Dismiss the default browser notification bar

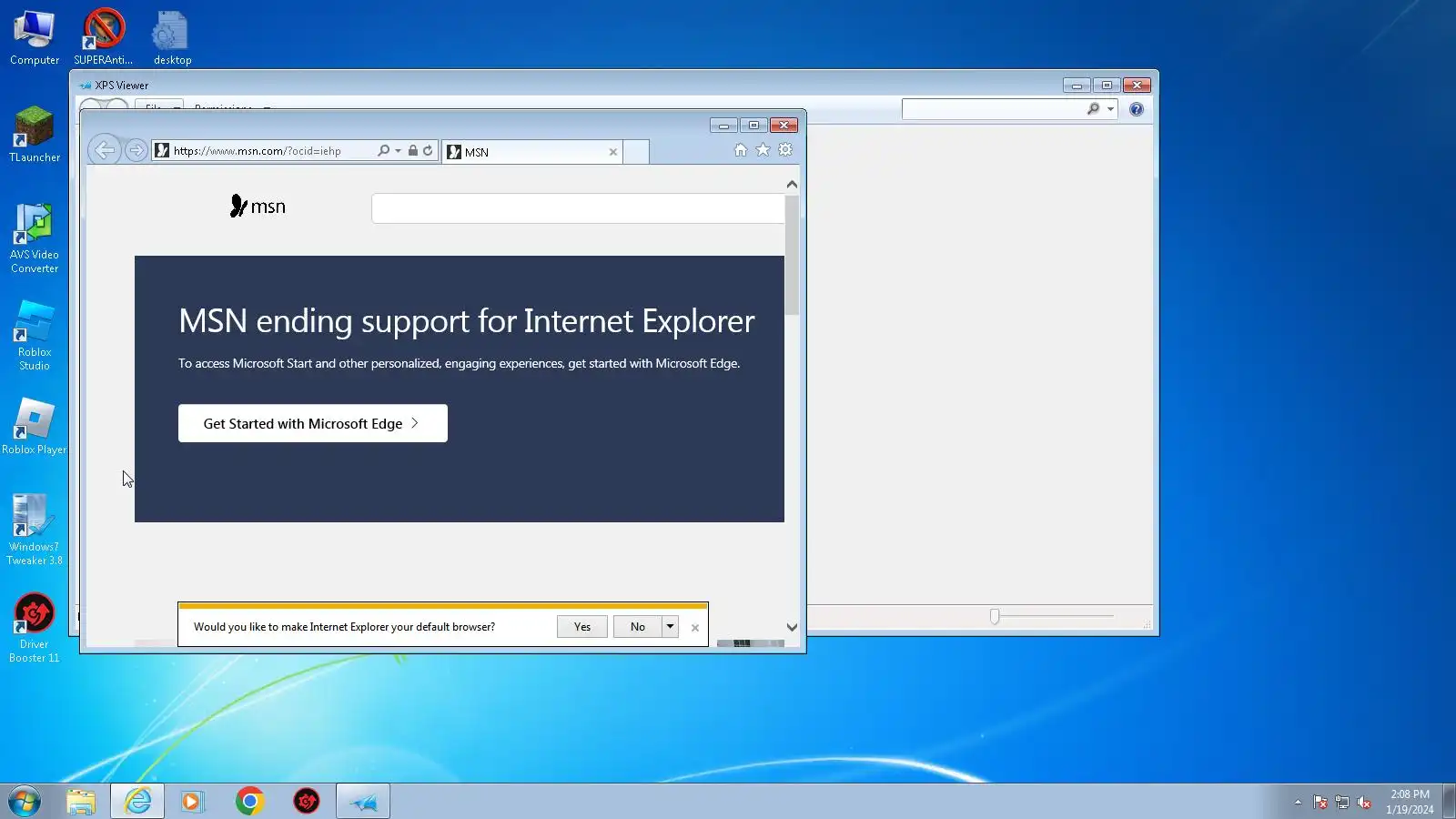tap(695, 628)
